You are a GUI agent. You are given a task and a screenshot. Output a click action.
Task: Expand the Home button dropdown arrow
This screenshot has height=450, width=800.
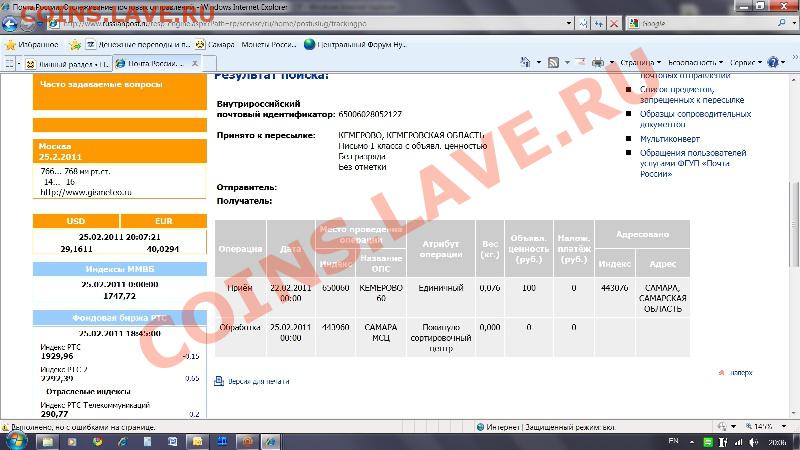539,62
